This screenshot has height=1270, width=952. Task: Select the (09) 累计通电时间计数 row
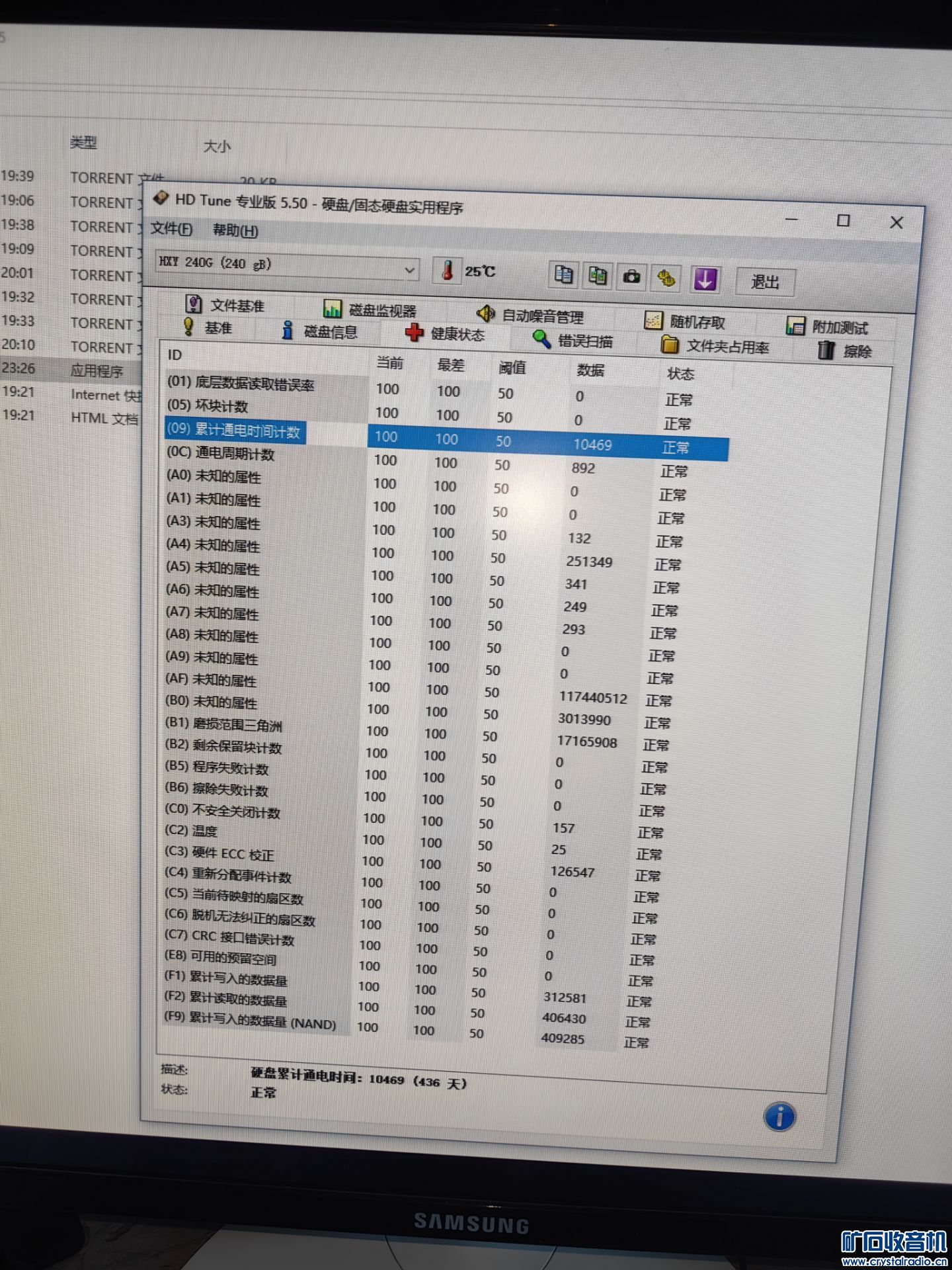(x=446, y=438)
